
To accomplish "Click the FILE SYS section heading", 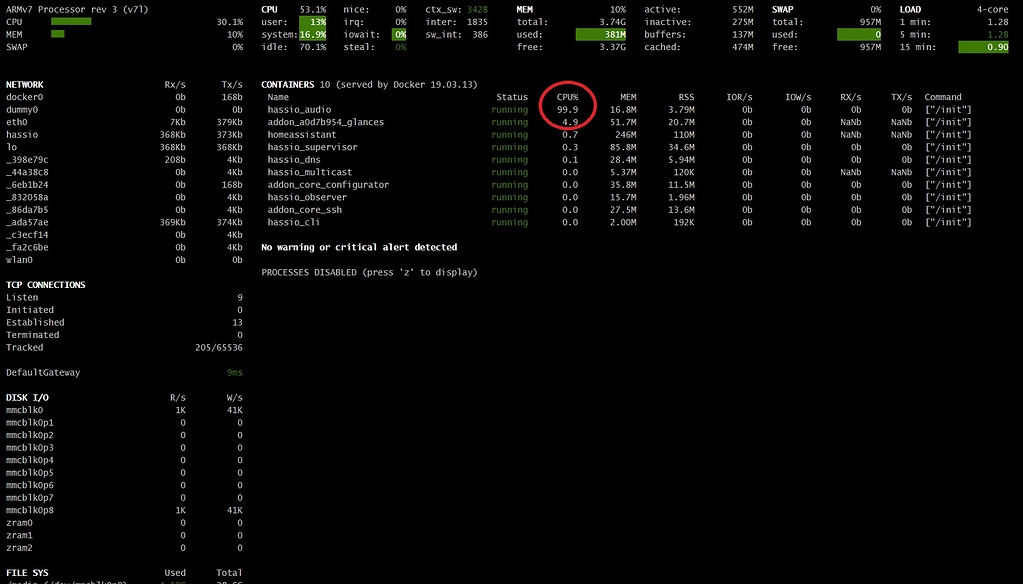I will click(27, 573).
